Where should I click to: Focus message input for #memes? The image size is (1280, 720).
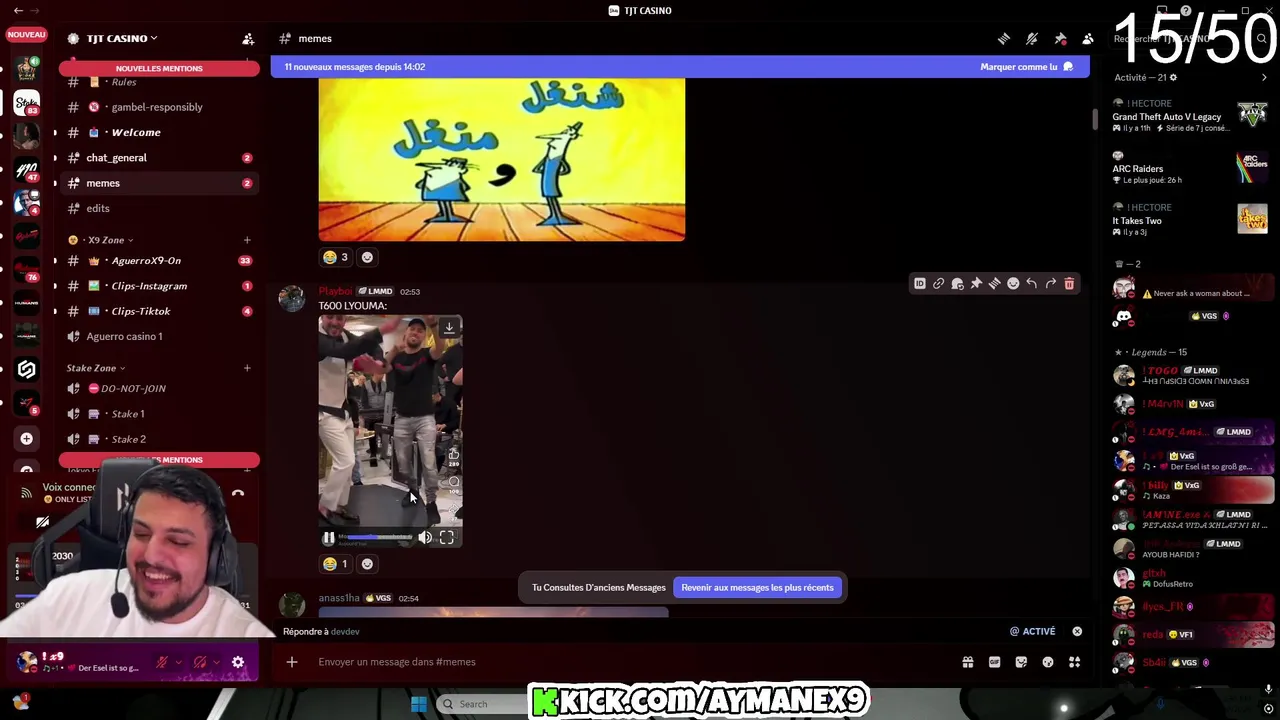(x=630, y=662)
